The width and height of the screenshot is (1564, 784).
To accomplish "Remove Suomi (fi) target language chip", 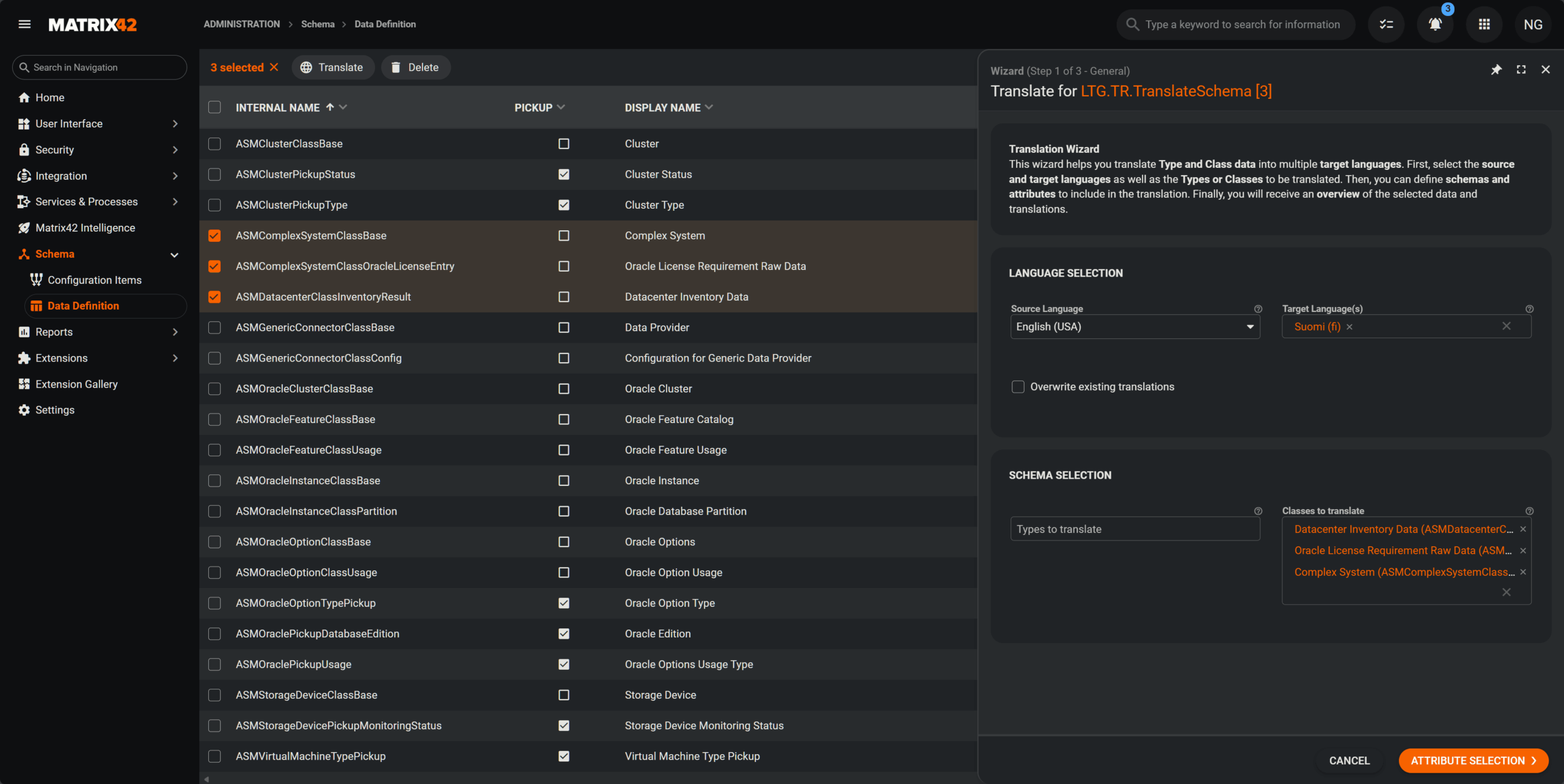I will tap(1350, 327).
